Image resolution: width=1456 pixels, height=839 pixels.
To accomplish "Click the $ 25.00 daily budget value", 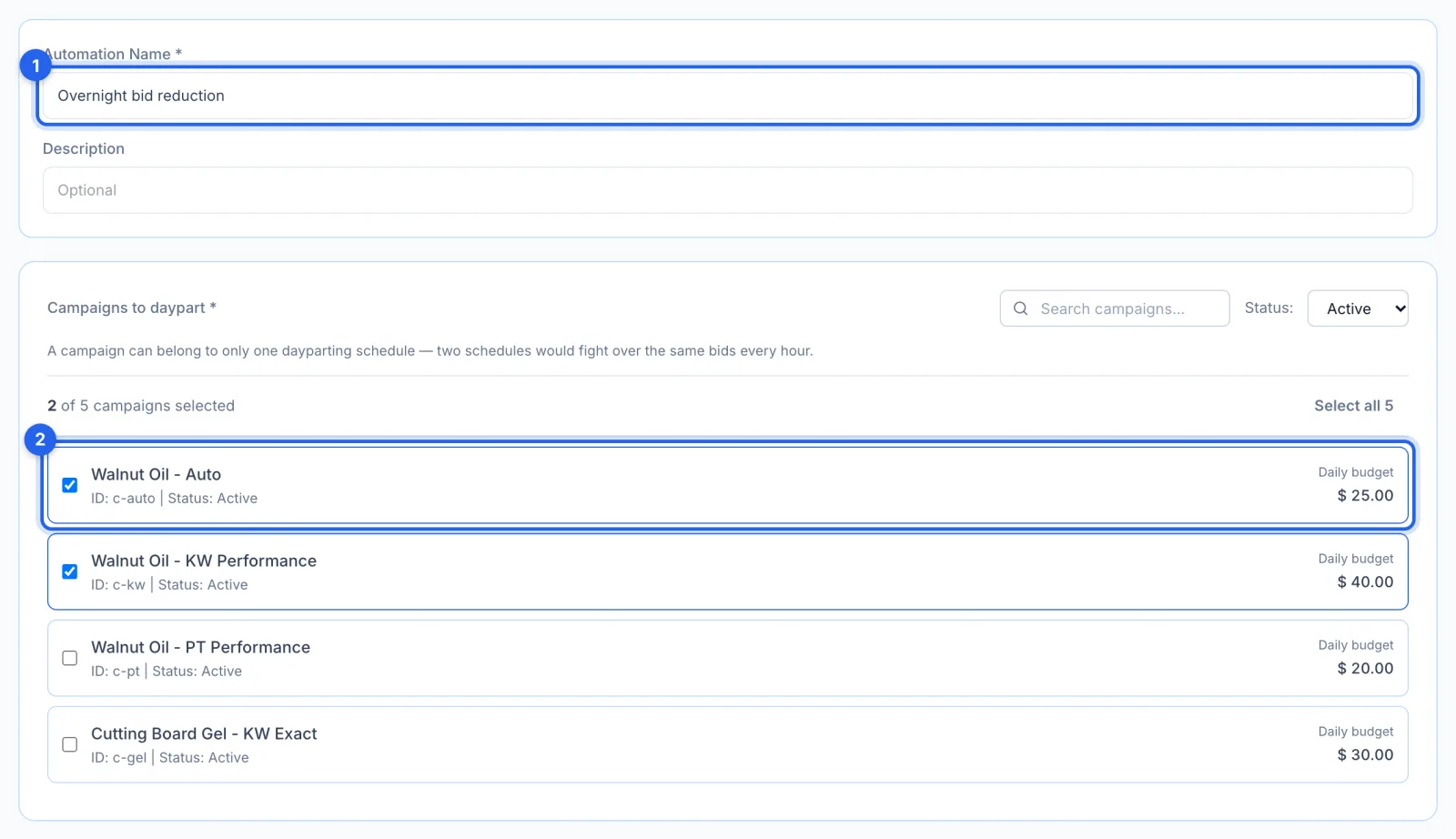I will (1365, 496).
